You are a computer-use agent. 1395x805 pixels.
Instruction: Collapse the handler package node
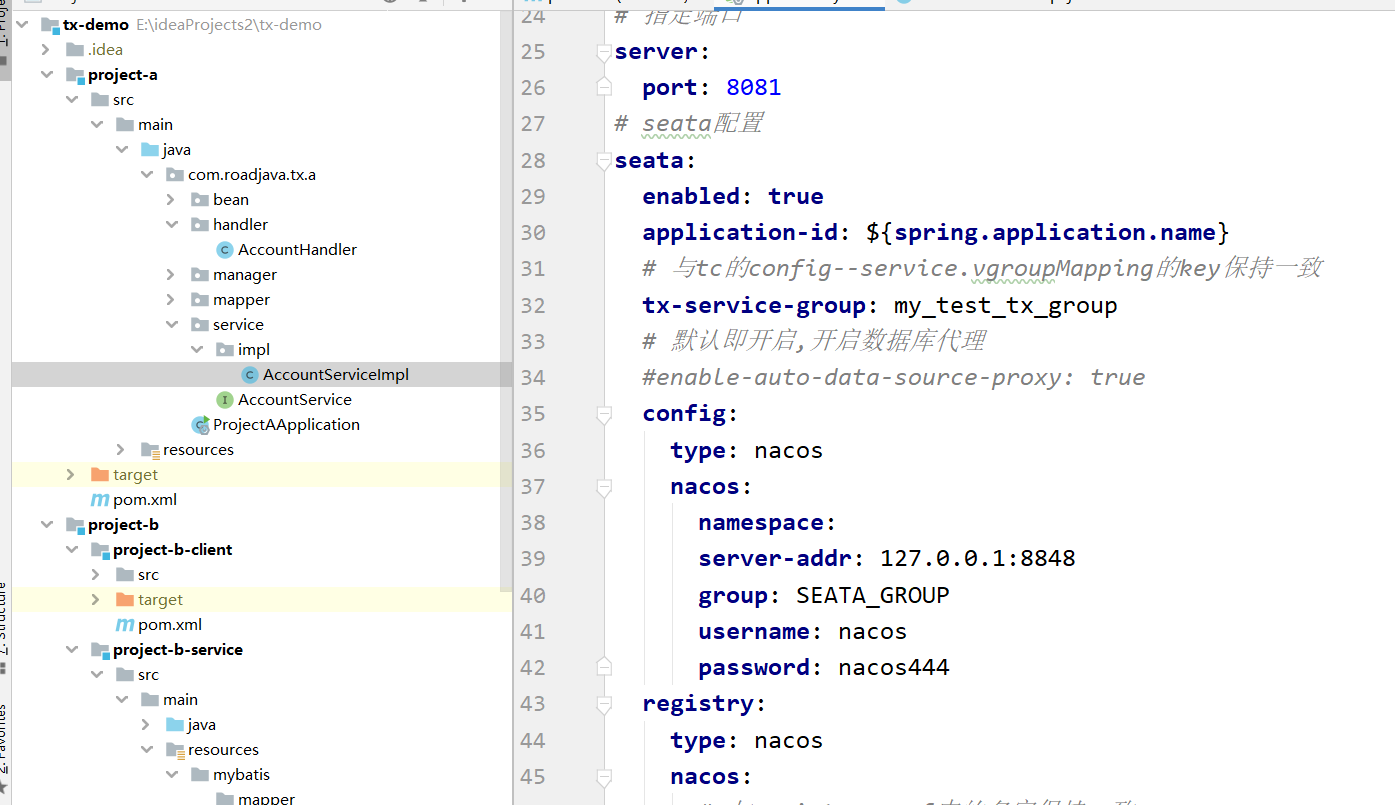click(171, 224)
